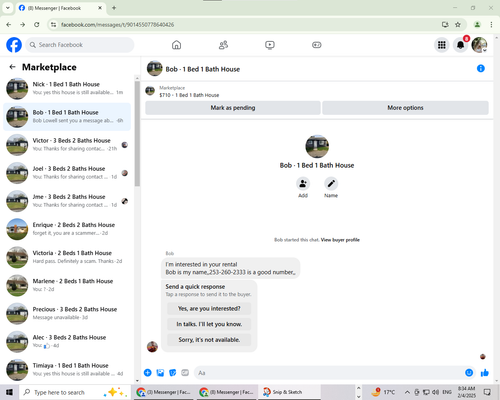This screenshot has height=400, width=500.
Task: Click the browser forward arrow
Action: click(x=22, y=24)
